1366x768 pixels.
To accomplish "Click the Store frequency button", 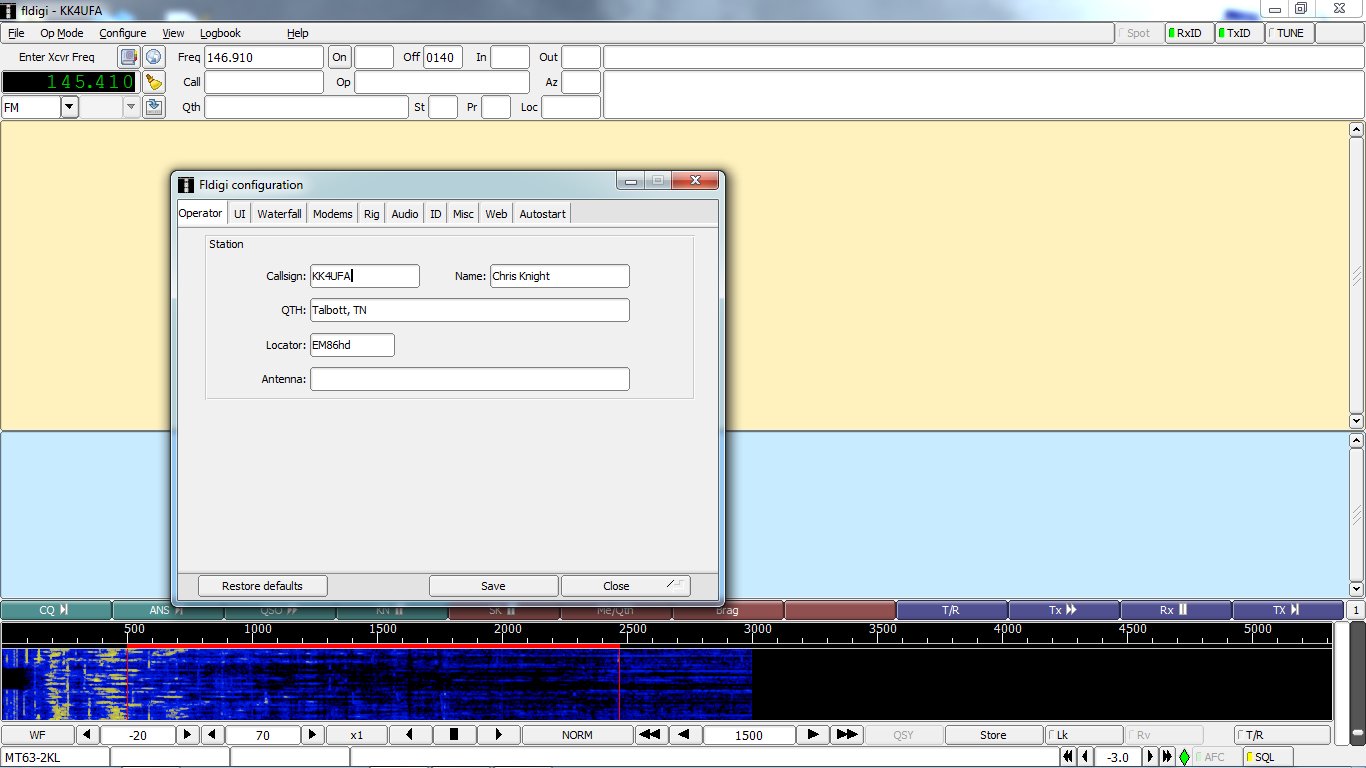I will pos(993,735).
